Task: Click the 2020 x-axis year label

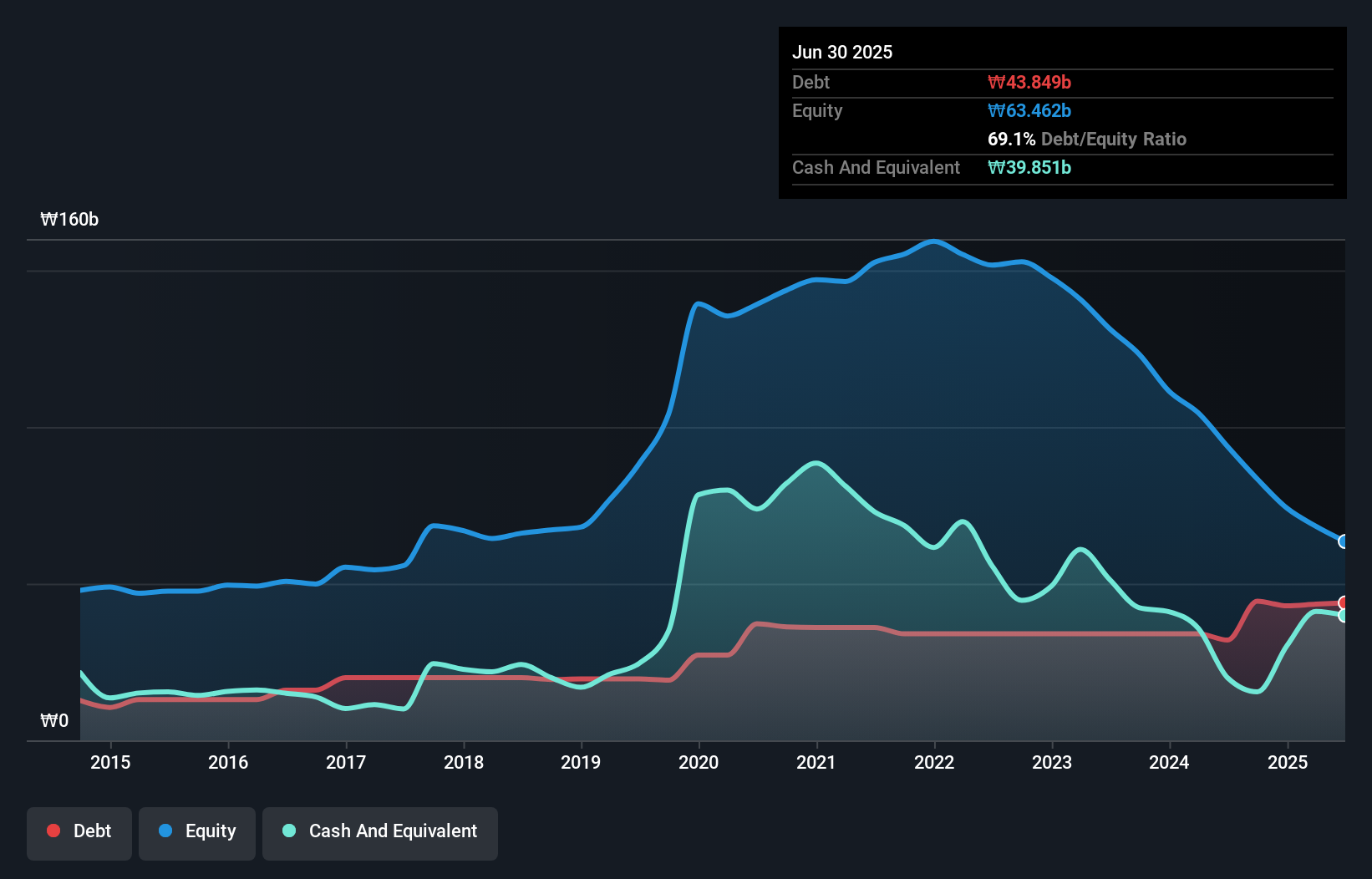Action: click(x=699, y=762)
